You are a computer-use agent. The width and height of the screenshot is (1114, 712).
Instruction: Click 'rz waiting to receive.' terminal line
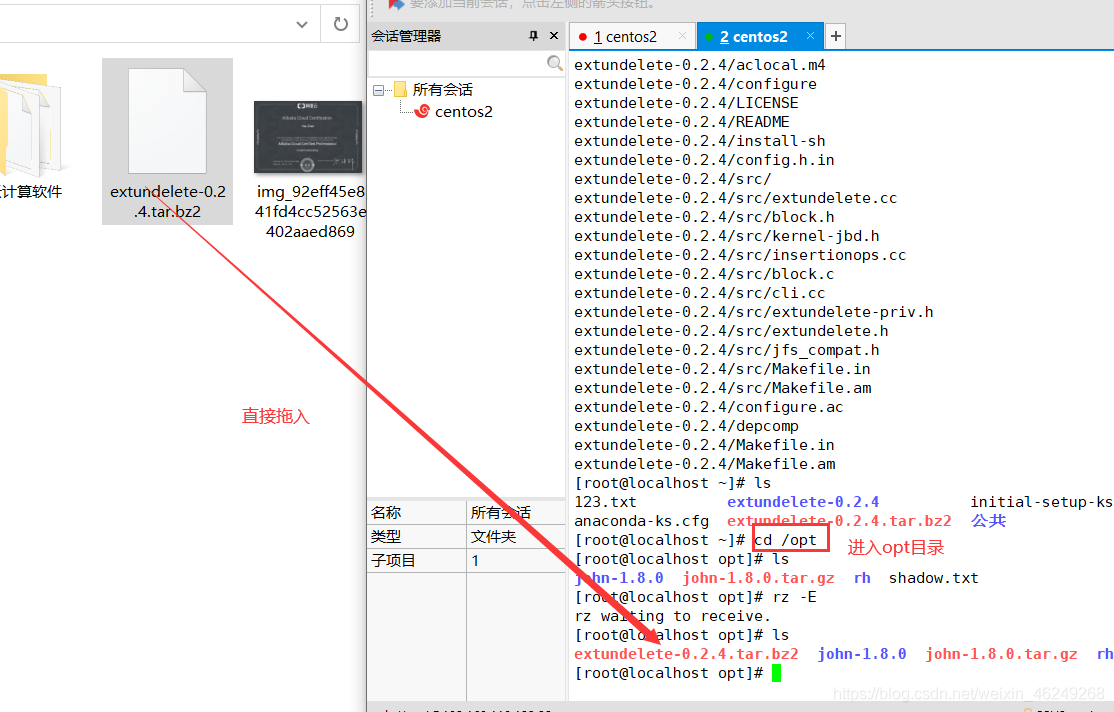coord(672,616)
